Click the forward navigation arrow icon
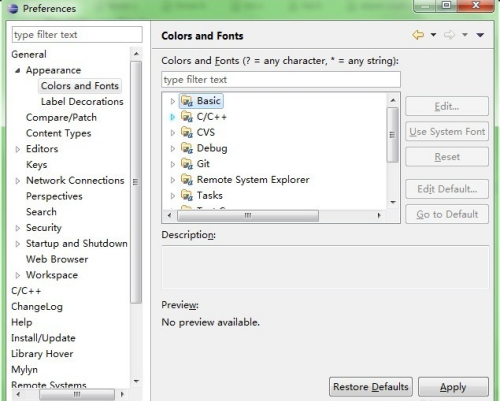This screenshot has width=500, height=401. click(449, 35)
